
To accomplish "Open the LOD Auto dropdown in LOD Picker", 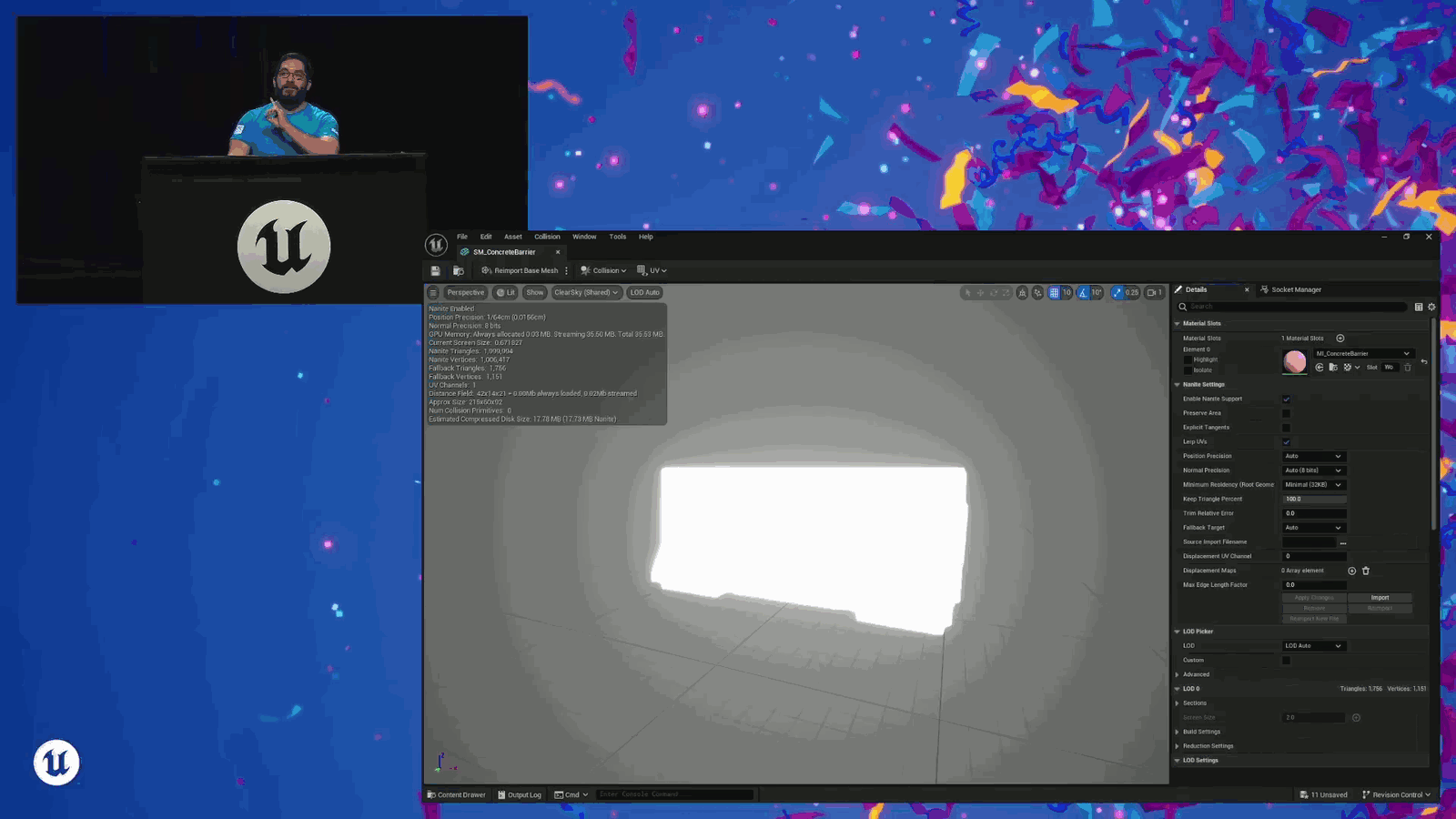I will point(1313,646).
